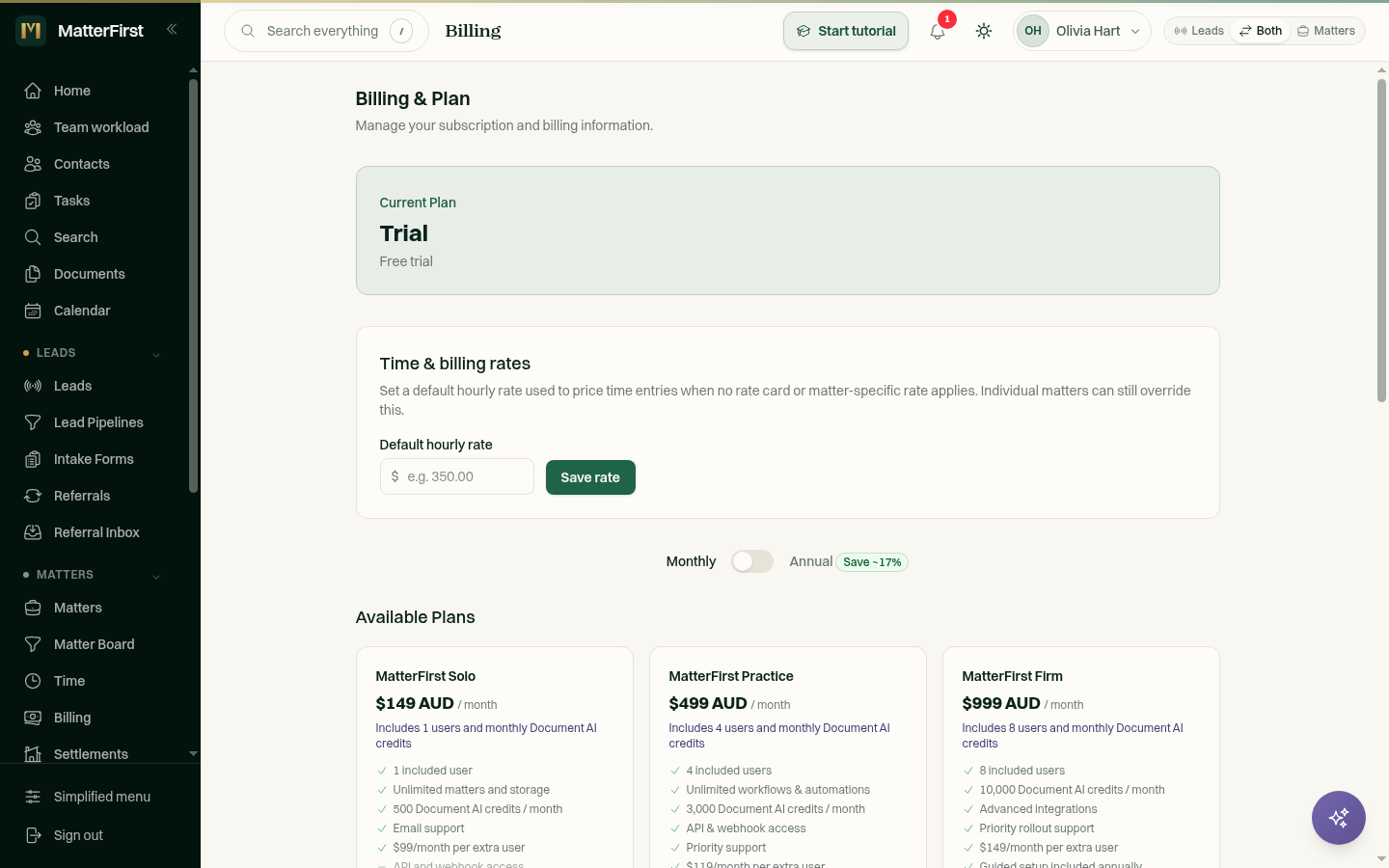Open Matter Board funnel icon

point(33,644)
